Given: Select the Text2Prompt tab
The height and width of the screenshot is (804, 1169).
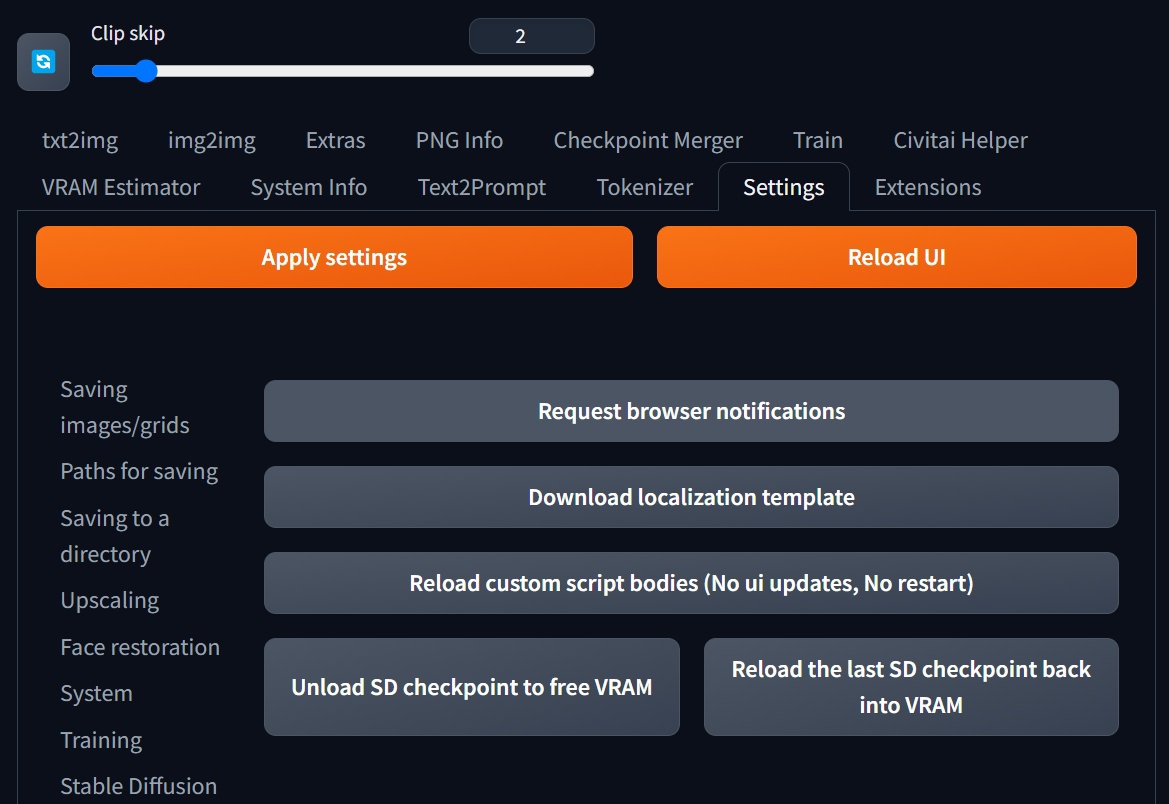Looking at the screenshot, I should click(x=482, y=187).
